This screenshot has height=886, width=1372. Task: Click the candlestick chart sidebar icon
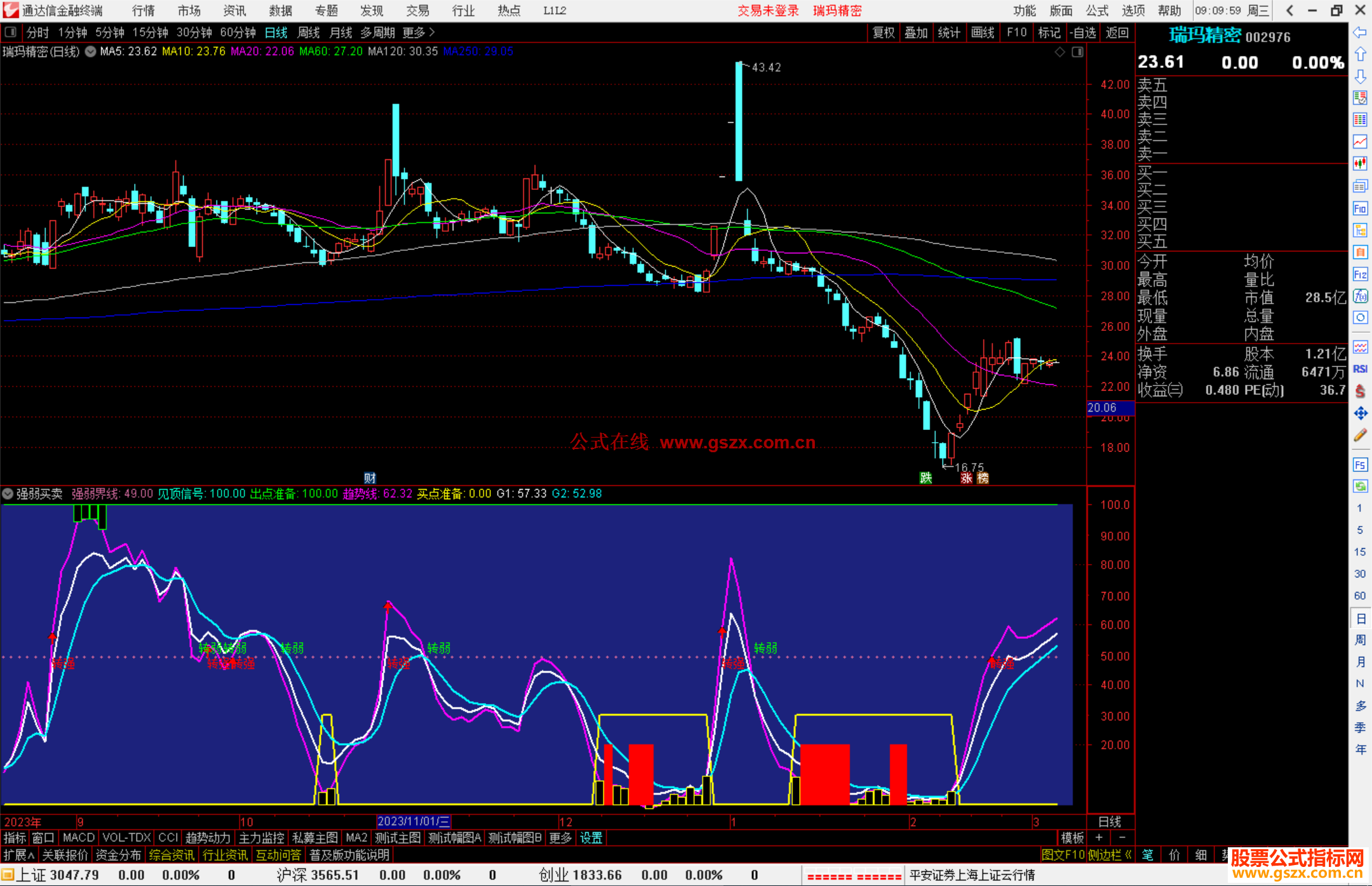1360,163
